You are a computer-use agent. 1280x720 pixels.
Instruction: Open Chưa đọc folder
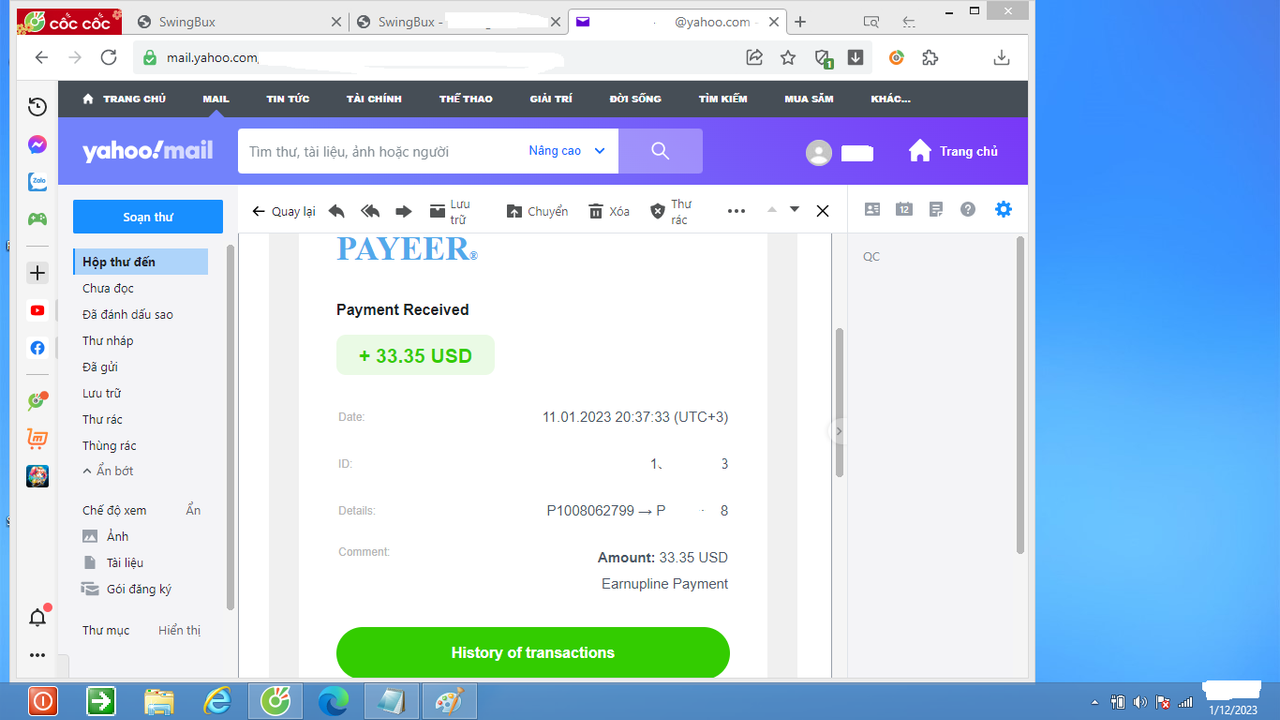tap(108, 288)
